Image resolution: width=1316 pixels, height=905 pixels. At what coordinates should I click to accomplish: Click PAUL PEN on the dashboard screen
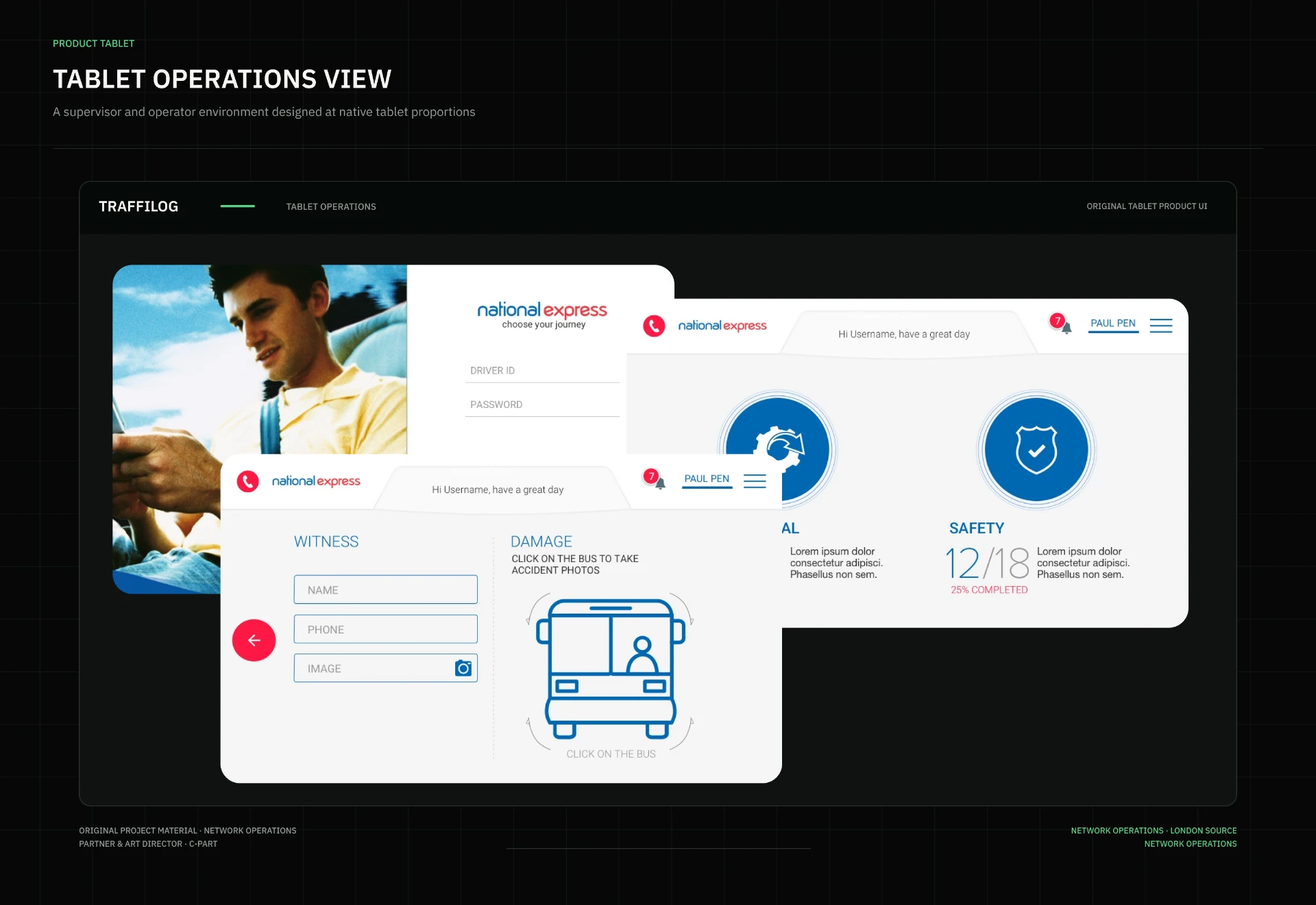(1113, 323)
